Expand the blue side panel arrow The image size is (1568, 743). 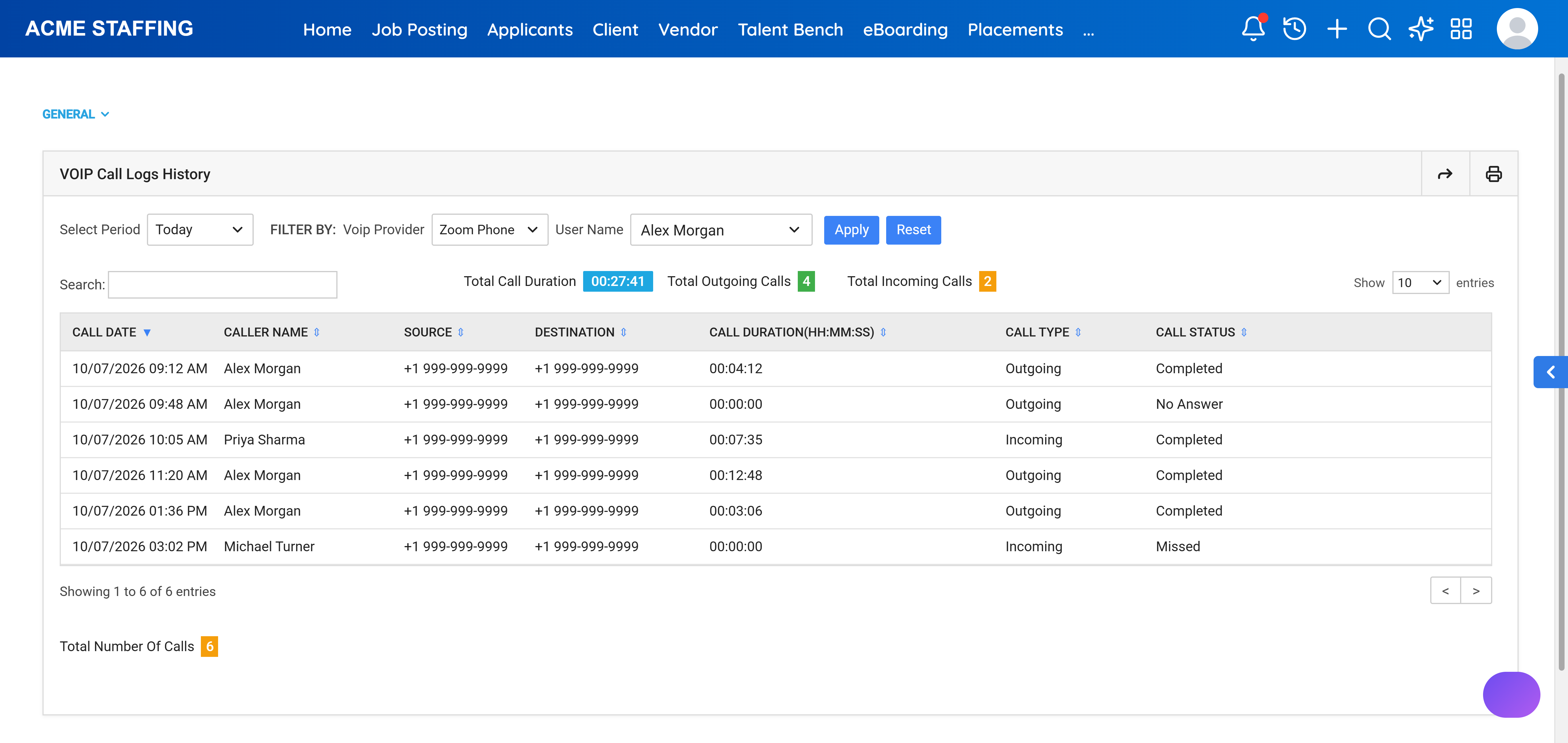(1550, 372)
